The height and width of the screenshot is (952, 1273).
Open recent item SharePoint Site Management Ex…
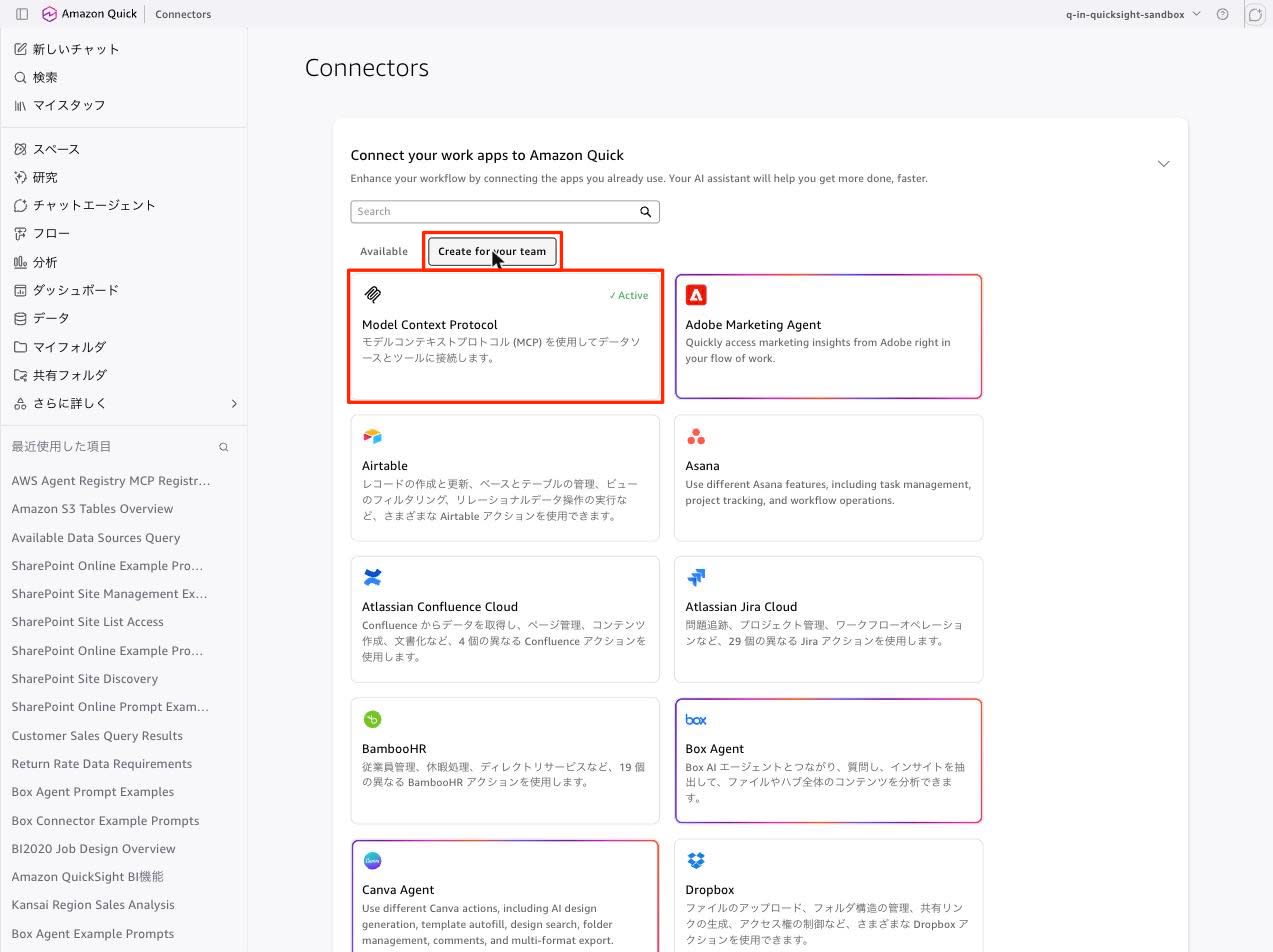pos(109,594)
